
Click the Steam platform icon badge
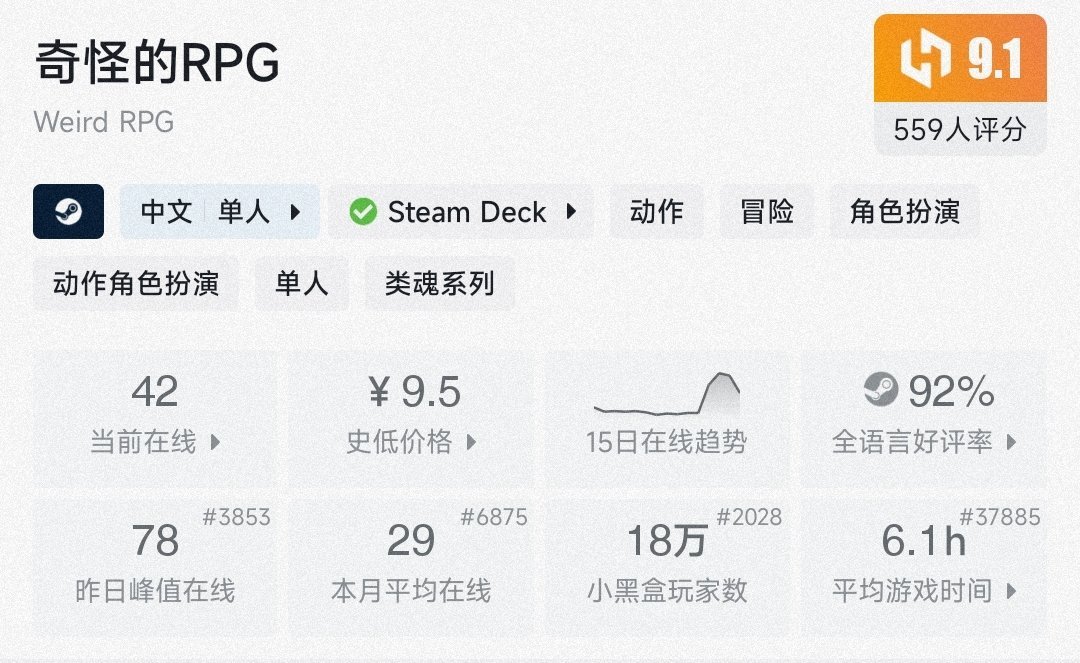(68, 212)
